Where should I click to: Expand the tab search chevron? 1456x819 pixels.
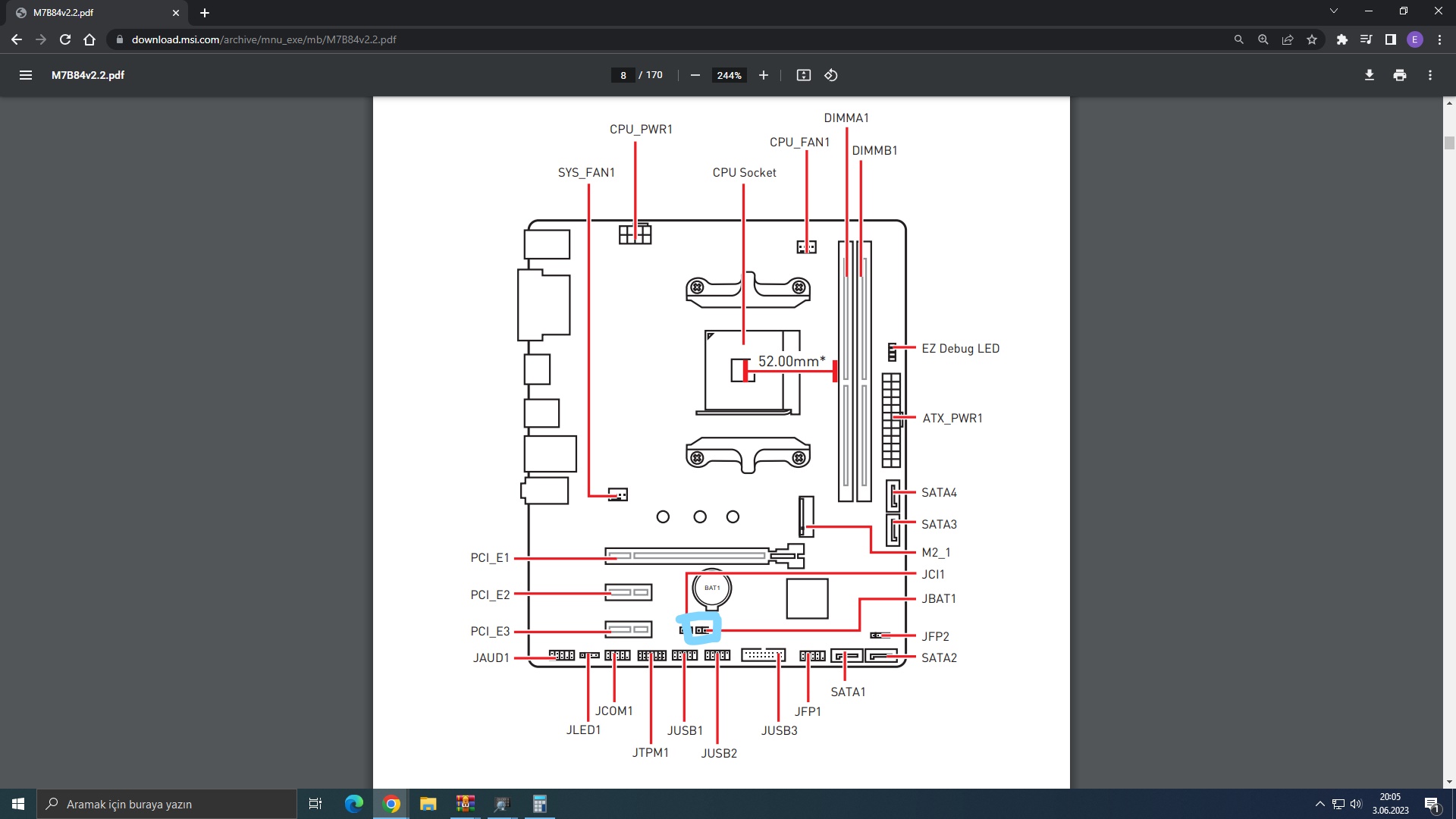(x=1333, y=11)
